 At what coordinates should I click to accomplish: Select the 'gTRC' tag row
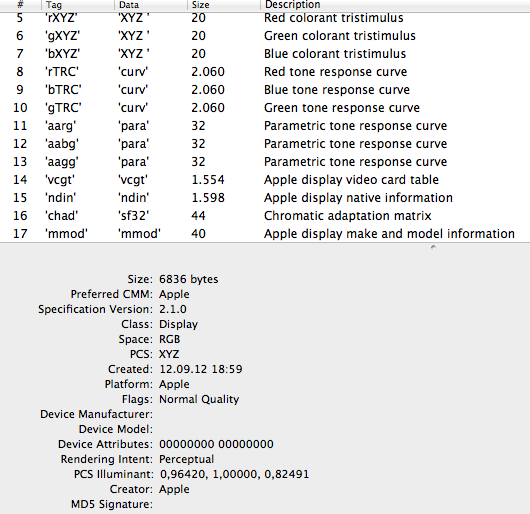click(265, 107)
